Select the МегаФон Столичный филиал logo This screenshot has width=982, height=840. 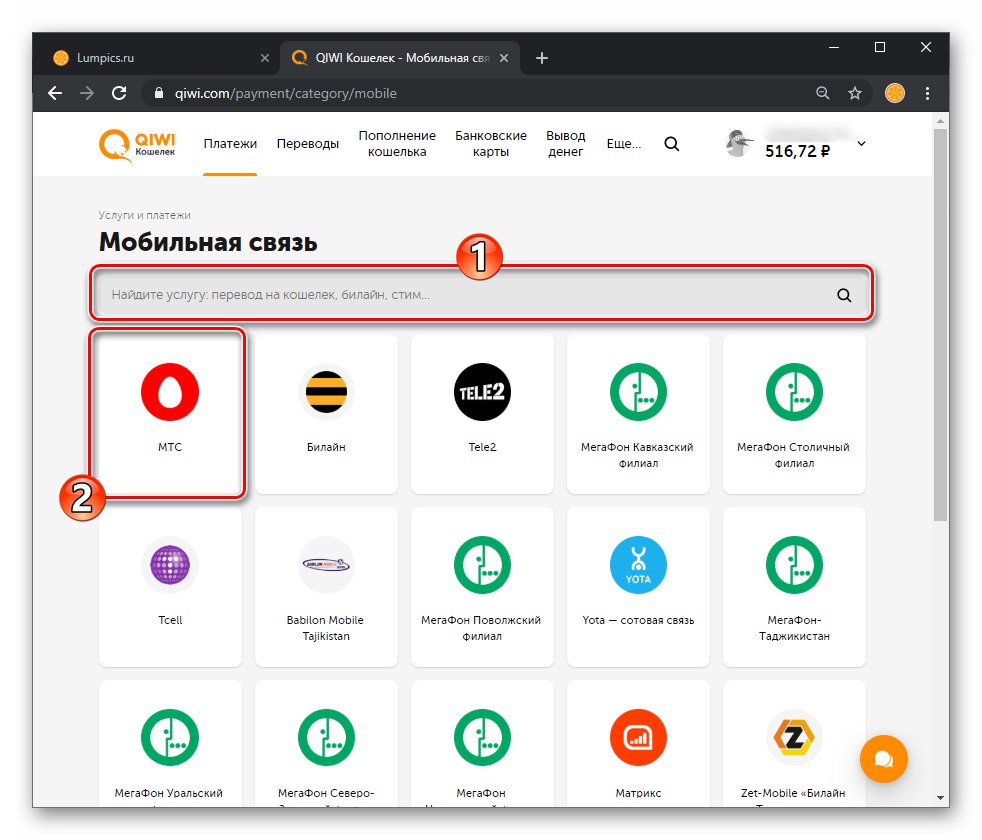794,391
